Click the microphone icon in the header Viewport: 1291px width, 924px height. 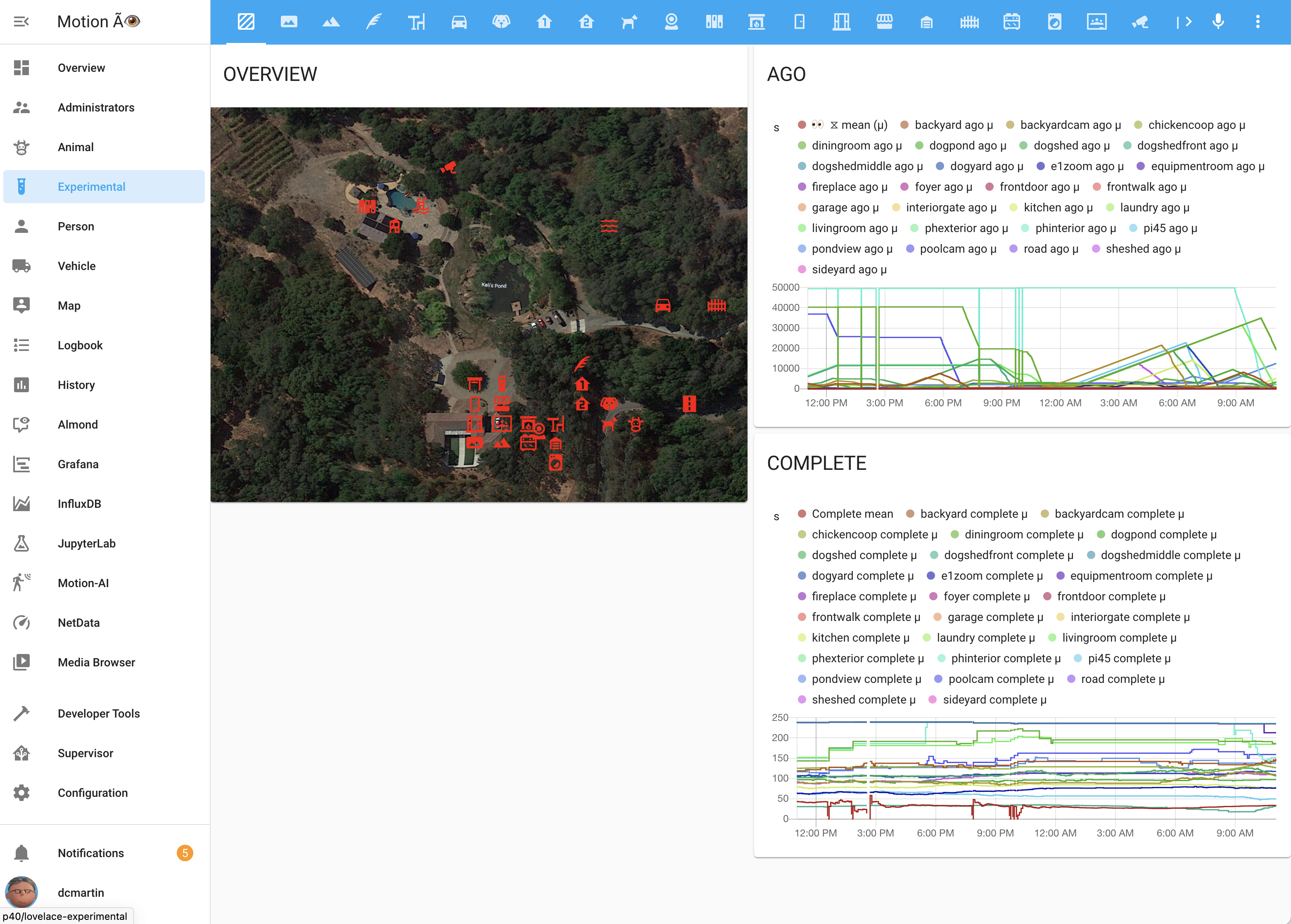[1218, 22]
